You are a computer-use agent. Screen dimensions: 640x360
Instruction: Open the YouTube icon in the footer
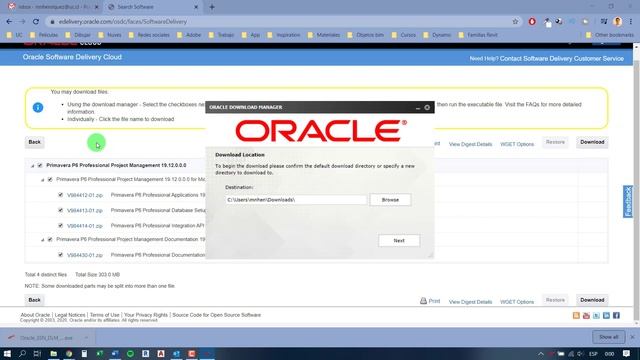(586, 316)
